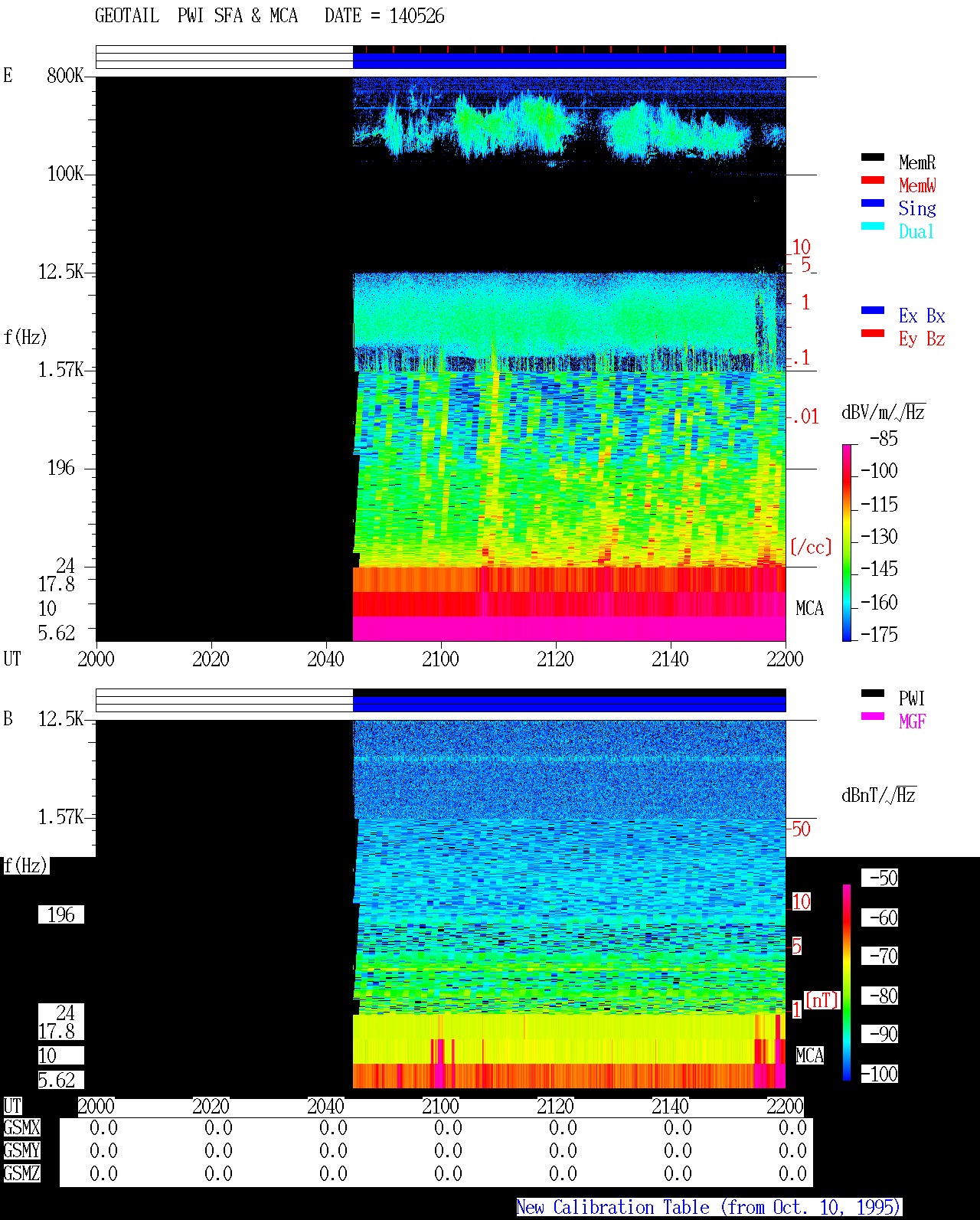The width and height of the screenshot is (980, 1220).
Task: Click the "GSMY" row label
Action: 21,1150
